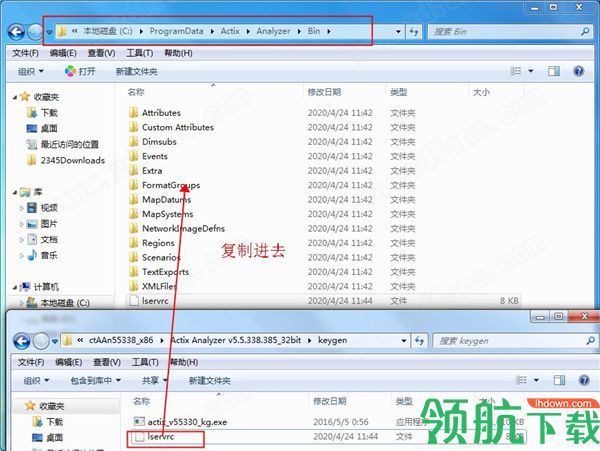
Task: Click Analyzer in Bin breadcrumb path
Action: coord(273,31)
